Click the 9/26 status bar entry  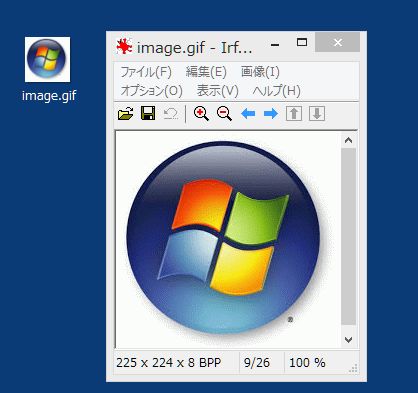[257, 362]
